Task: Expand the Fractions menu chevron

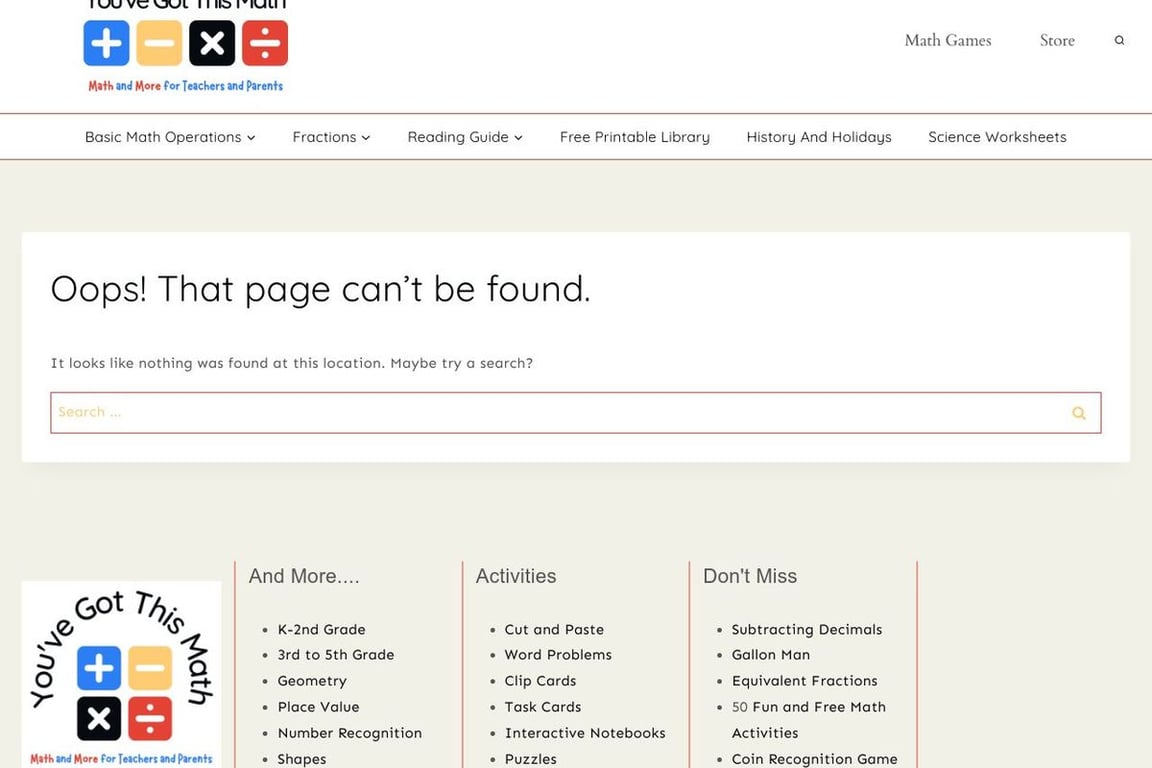Action: coord(366,138)
